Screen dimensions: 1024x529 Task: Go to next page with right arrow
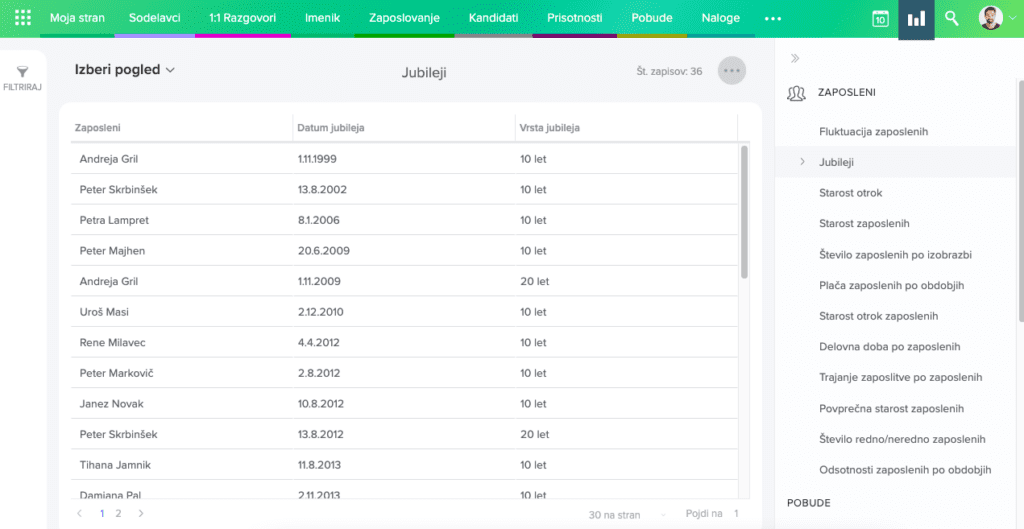(x=141, y=513)
